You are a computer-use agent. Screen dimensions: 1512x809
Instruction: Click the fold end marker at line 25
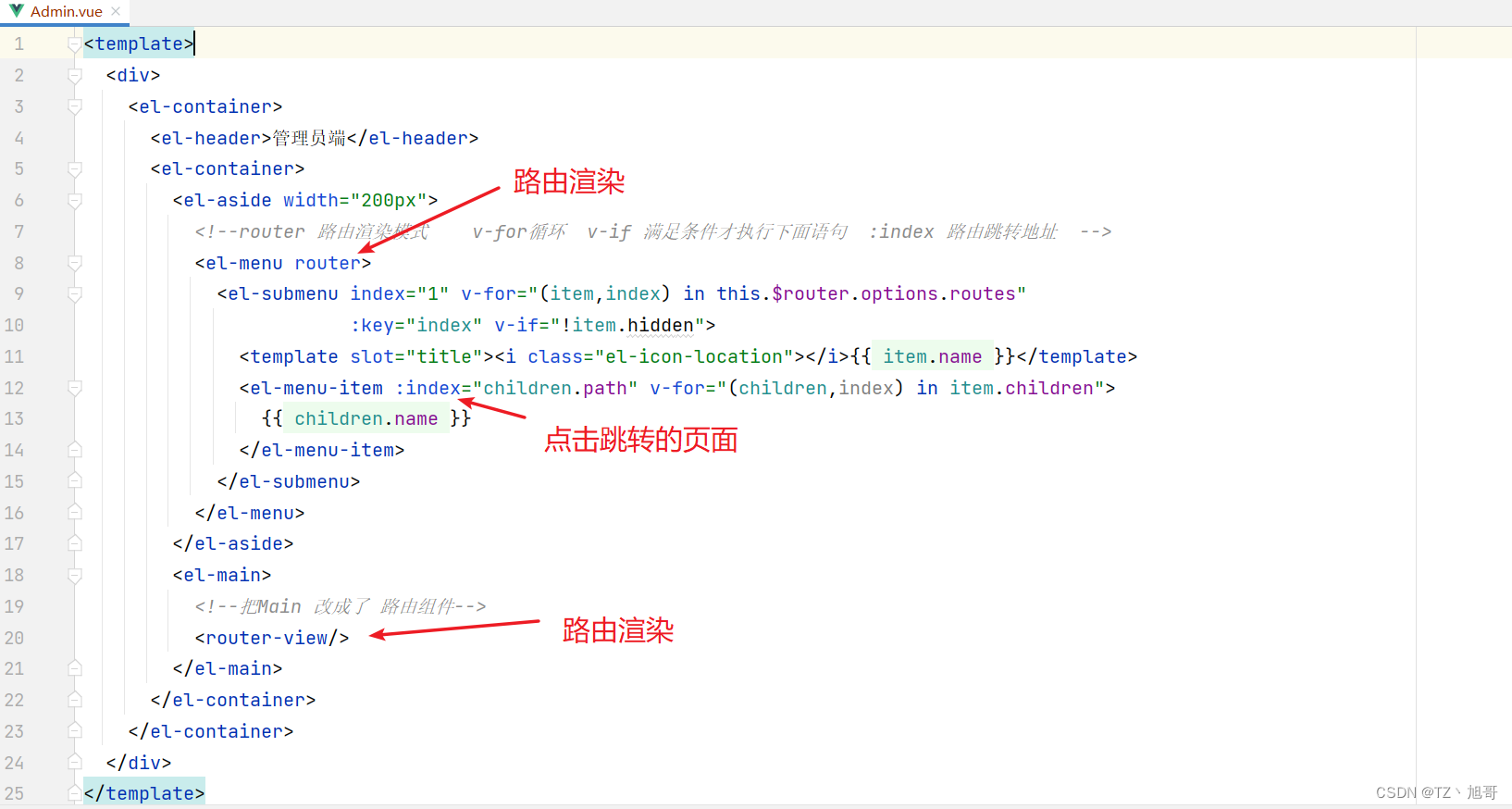(x=75, y=793)
